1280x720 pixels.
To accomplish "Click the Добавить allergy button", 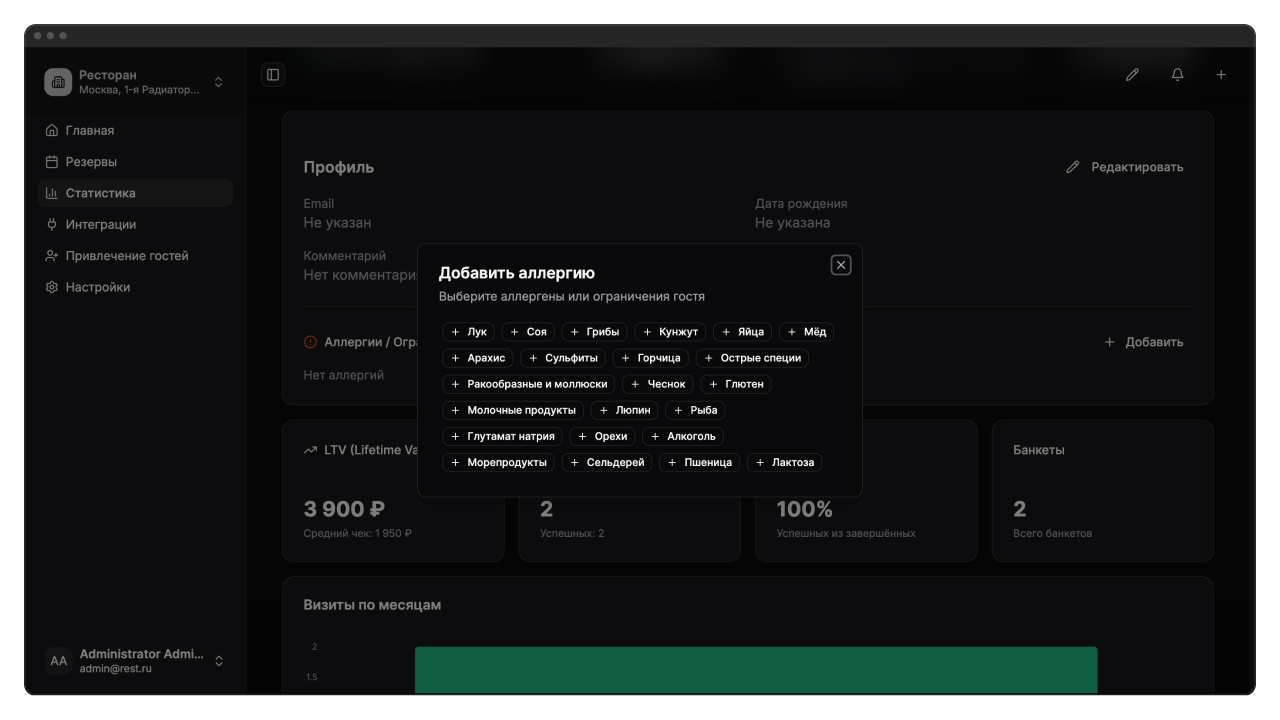I will point(1144,342).
